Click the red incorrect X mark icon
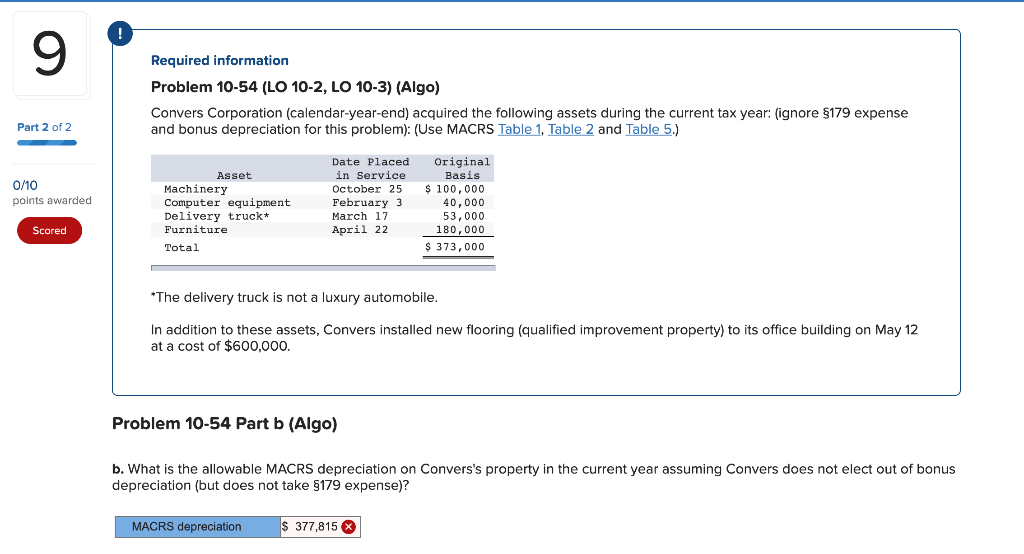 349,527
